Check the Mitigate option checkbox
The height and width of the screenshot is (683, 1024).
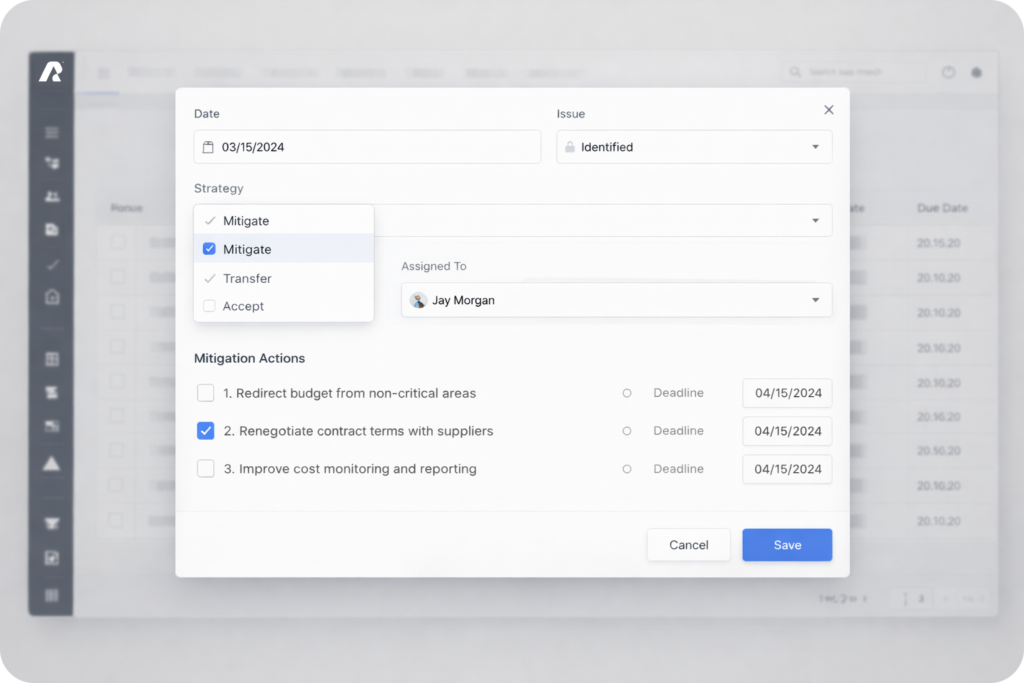[x=209, y=249]
